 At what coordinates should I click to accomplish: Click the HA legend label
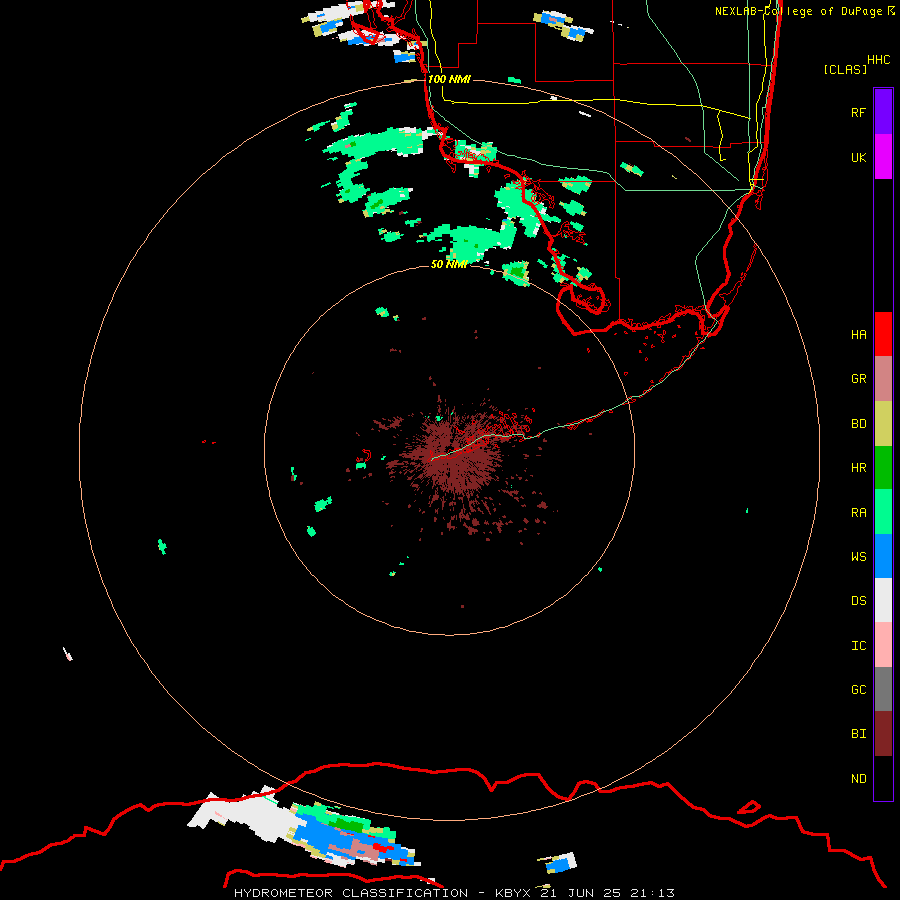click(x=858, y=335)
